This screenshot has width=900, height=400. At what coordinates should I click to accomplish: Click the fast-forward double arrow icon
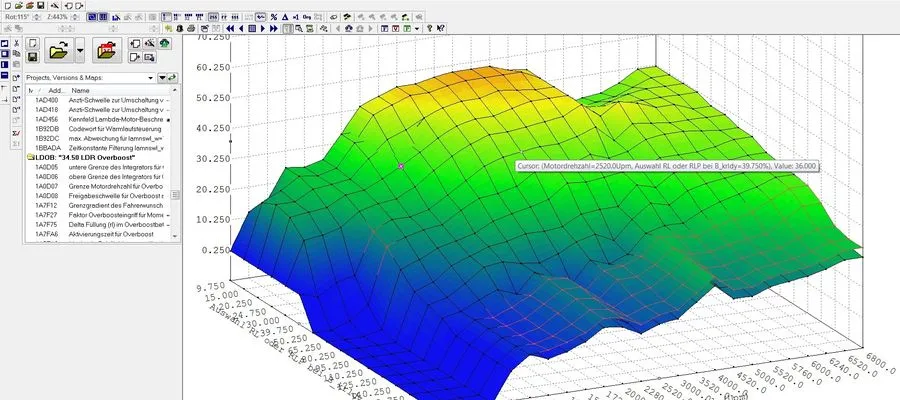click(273, 29)
